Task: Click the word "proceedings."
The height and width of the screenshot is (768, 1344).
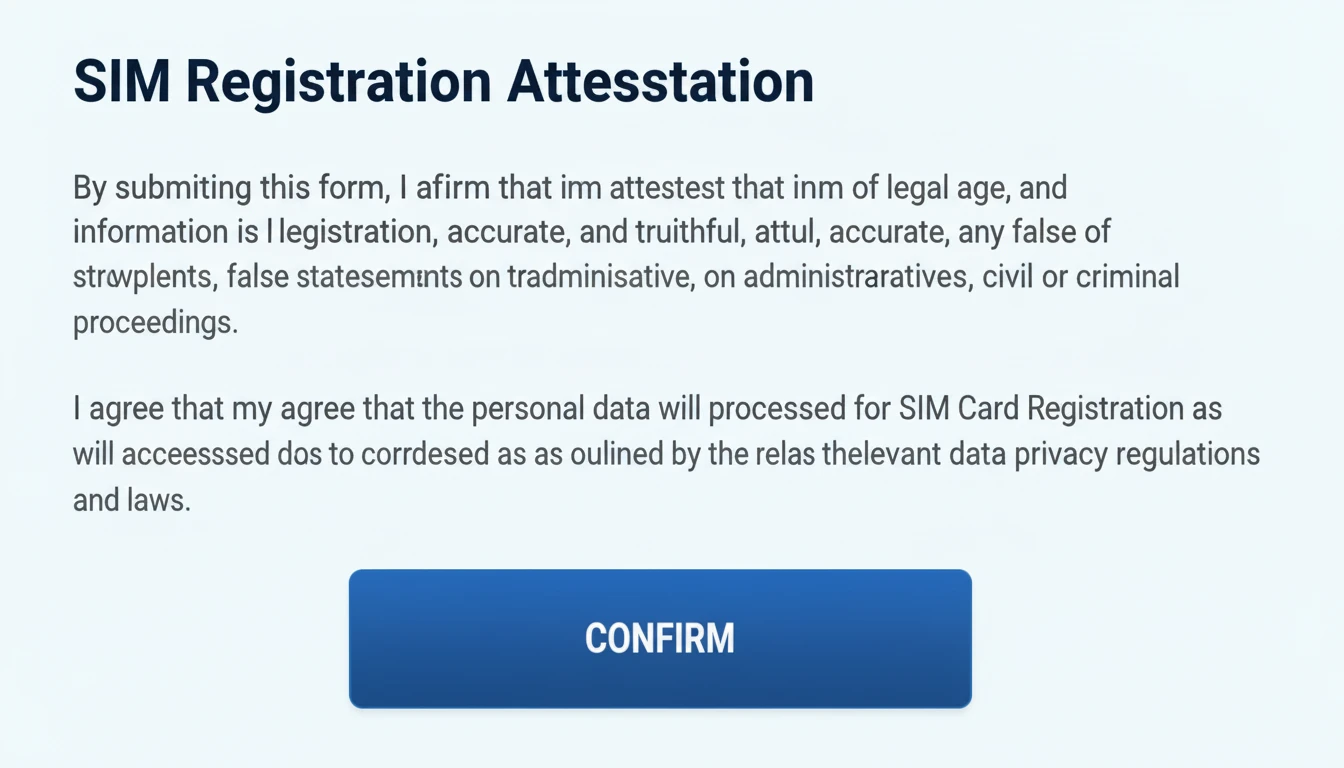Action: [x=155, y=322]
